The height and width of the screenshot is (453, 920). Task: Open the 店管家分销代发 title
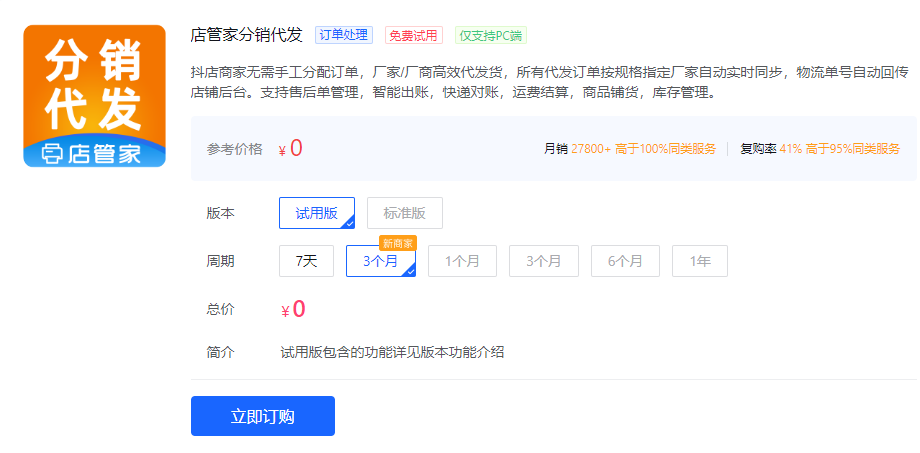(x=246, y=35)
